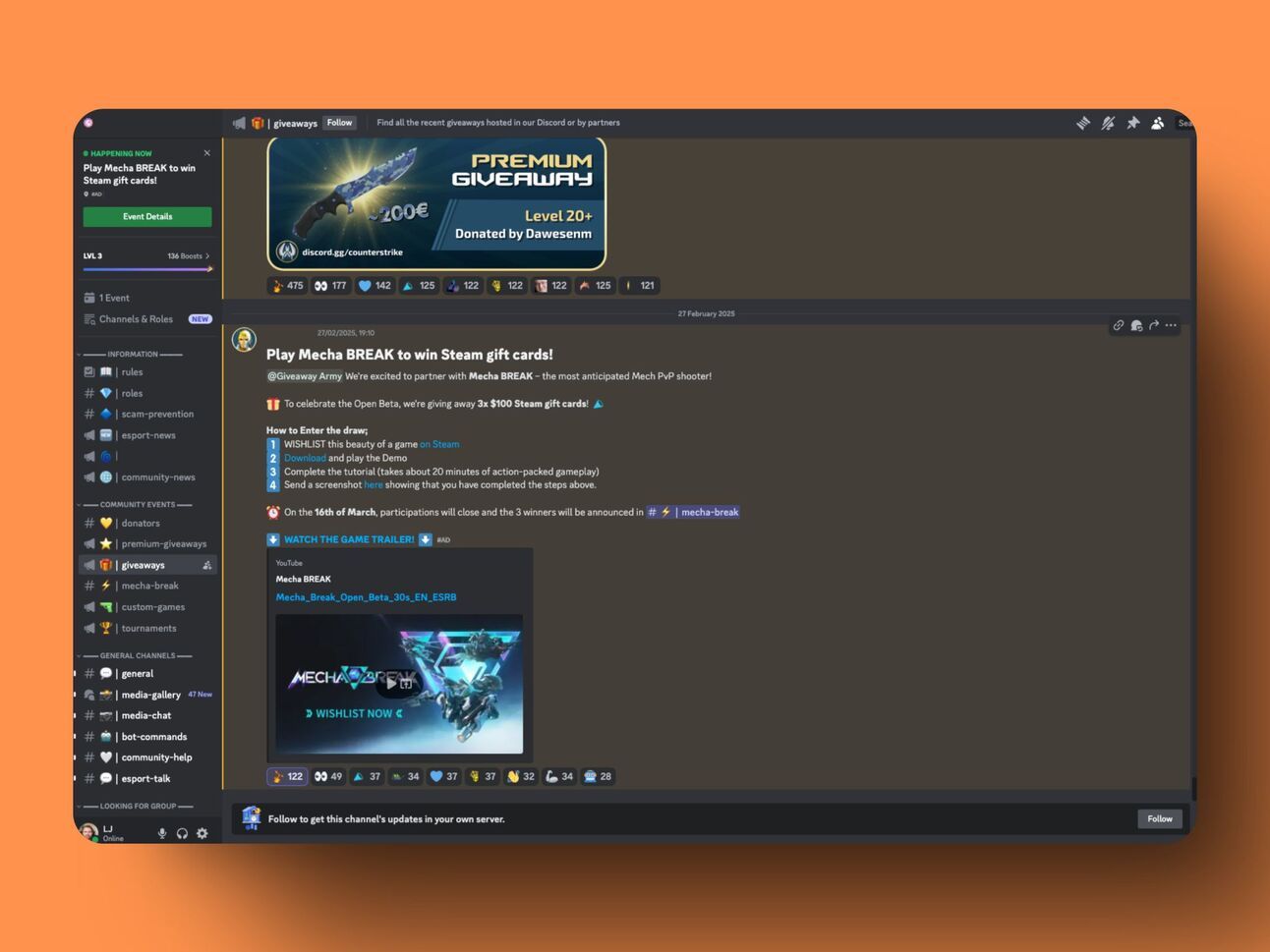Open User Settings gear

point(202,833)
